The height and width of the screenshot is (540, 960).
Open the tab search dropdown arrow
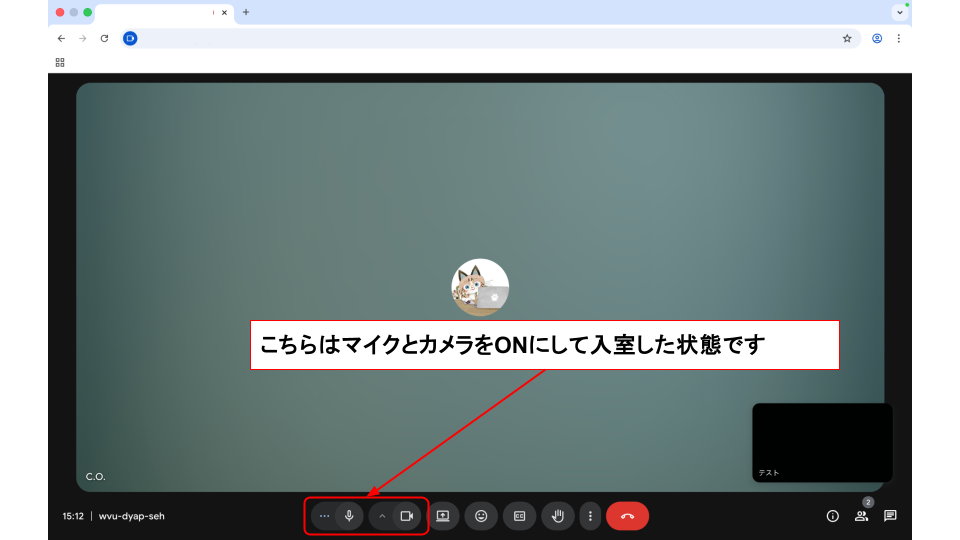pos(899,12)
